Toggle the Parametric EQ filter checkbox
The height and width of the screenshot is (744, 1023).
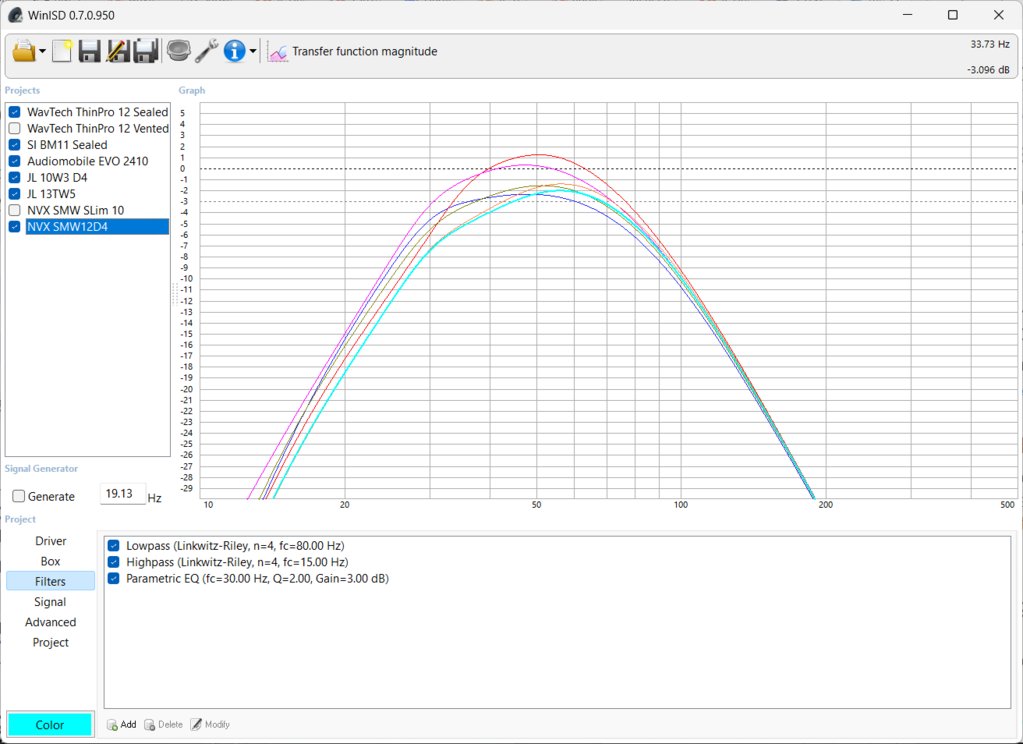(114, 578)
